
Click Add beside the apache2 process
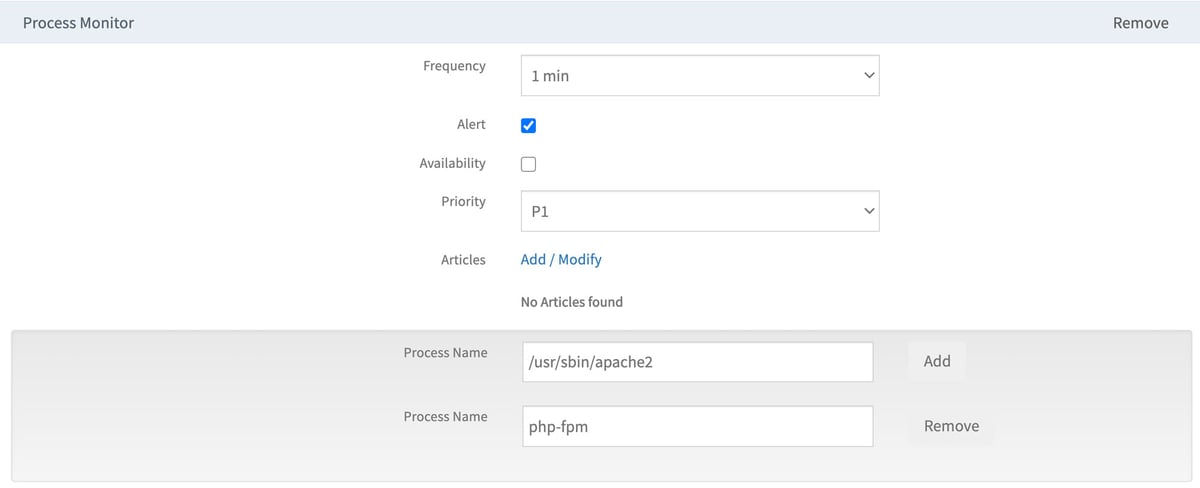(937, 361)
